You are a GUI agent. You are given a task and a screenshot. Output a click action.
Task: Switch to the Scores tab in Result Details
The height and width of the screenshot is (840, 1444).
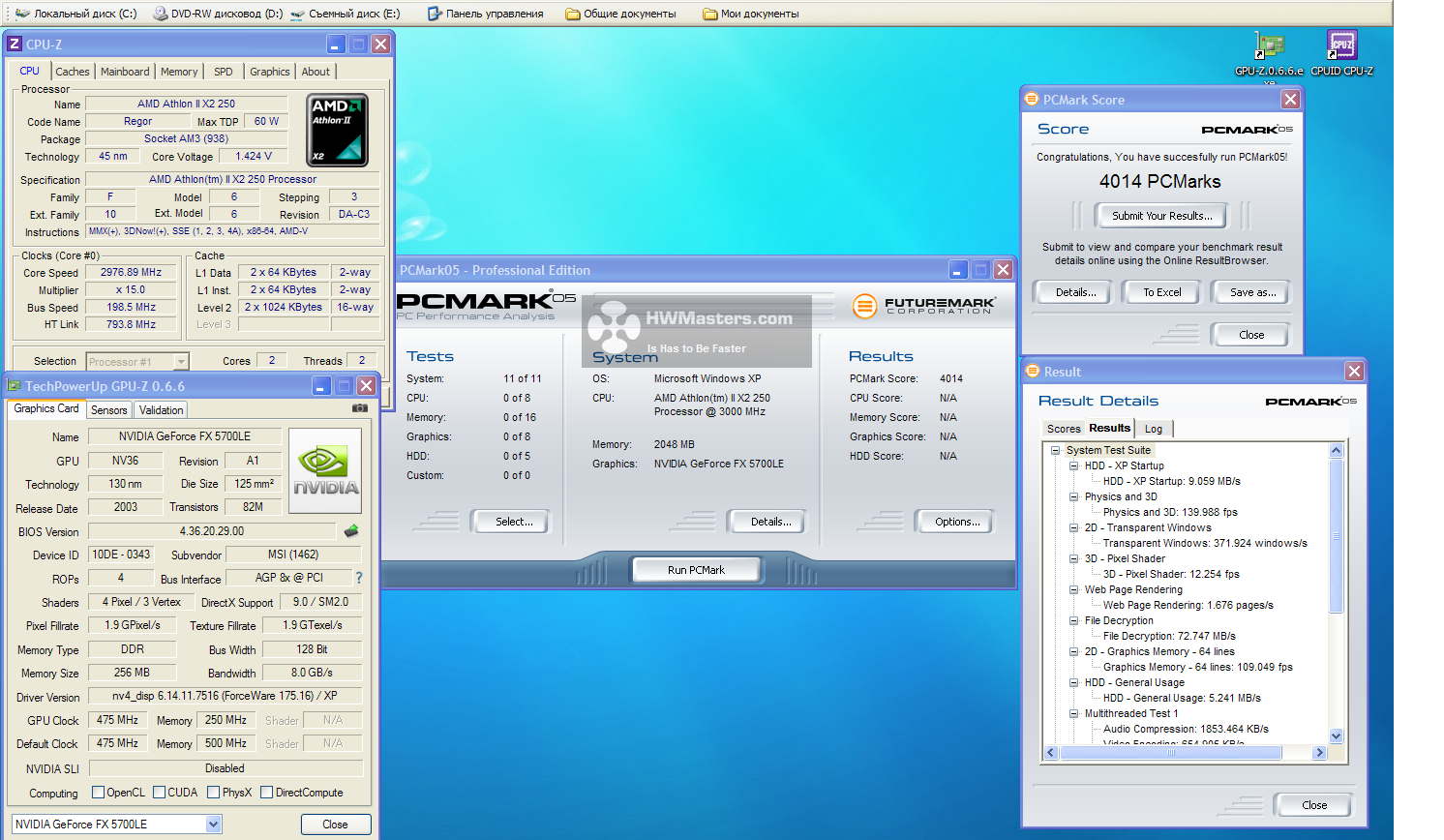pos(1064,429)
